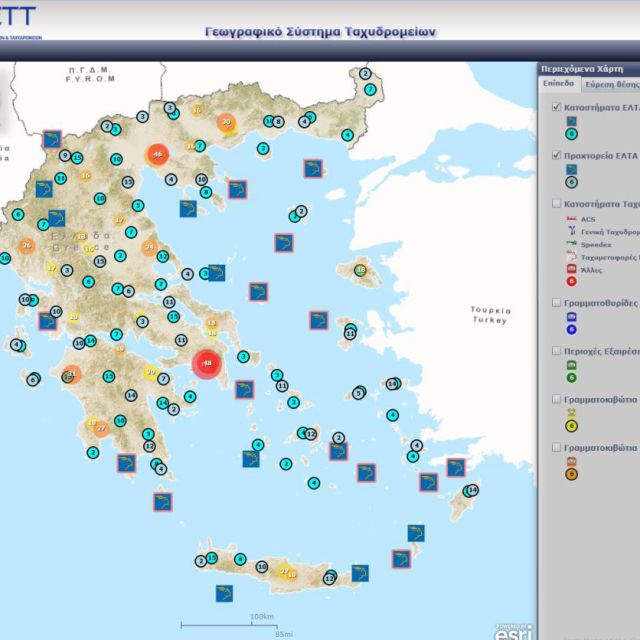Click the red 48 cluster over Athens
The image size is (640, 640).
pos(207,364)
